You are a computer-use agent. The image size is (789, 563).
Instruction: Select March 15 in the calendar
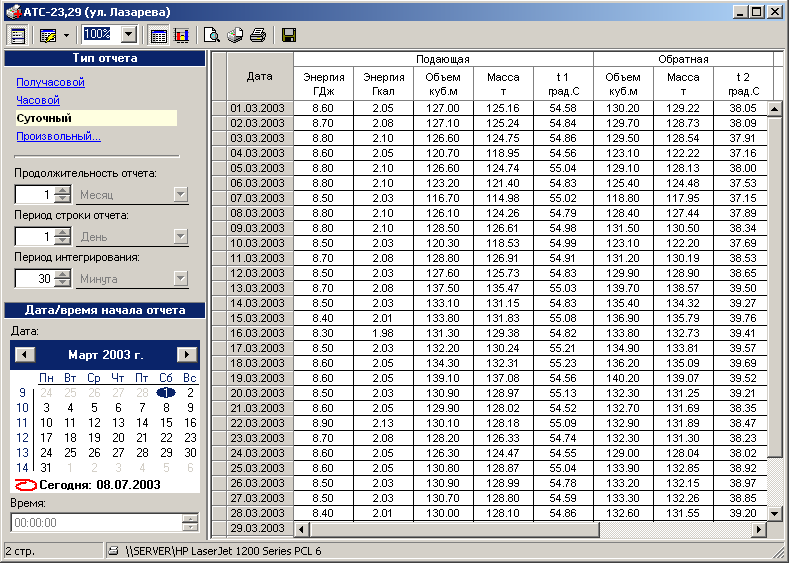point(166,423)
